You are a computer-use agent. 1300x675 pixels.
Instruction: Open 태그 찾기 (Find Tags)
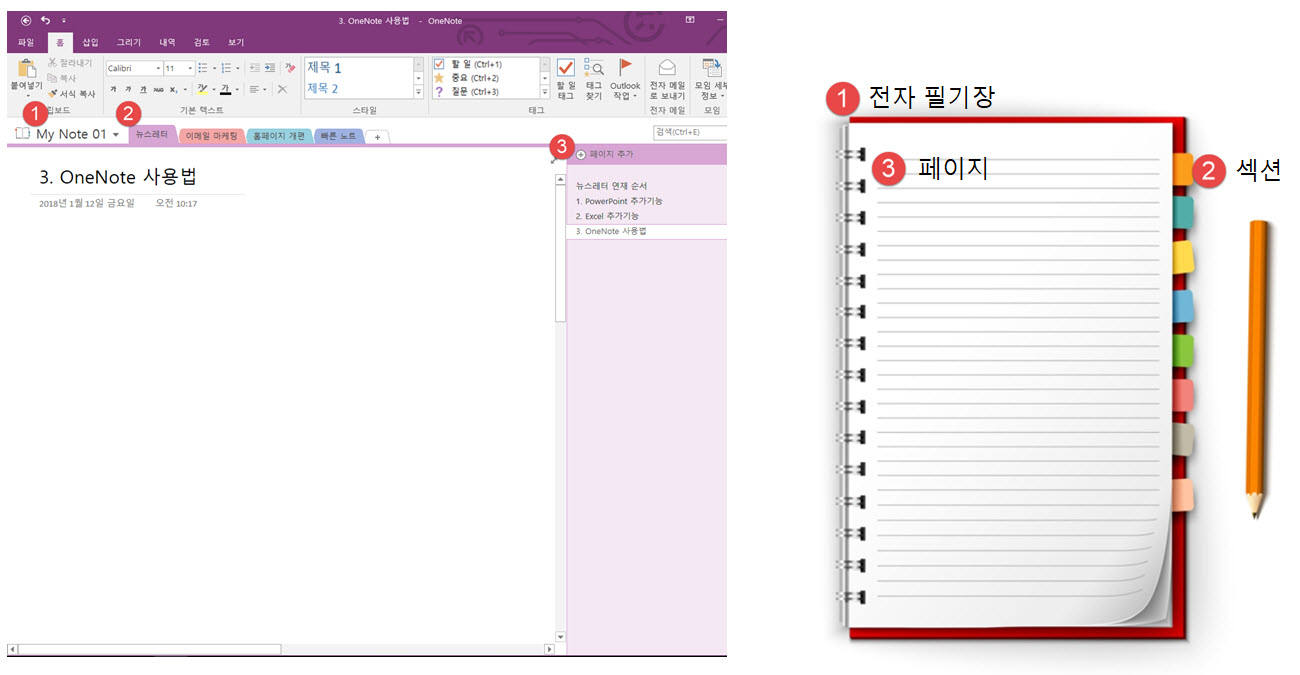tap(594, 79)
